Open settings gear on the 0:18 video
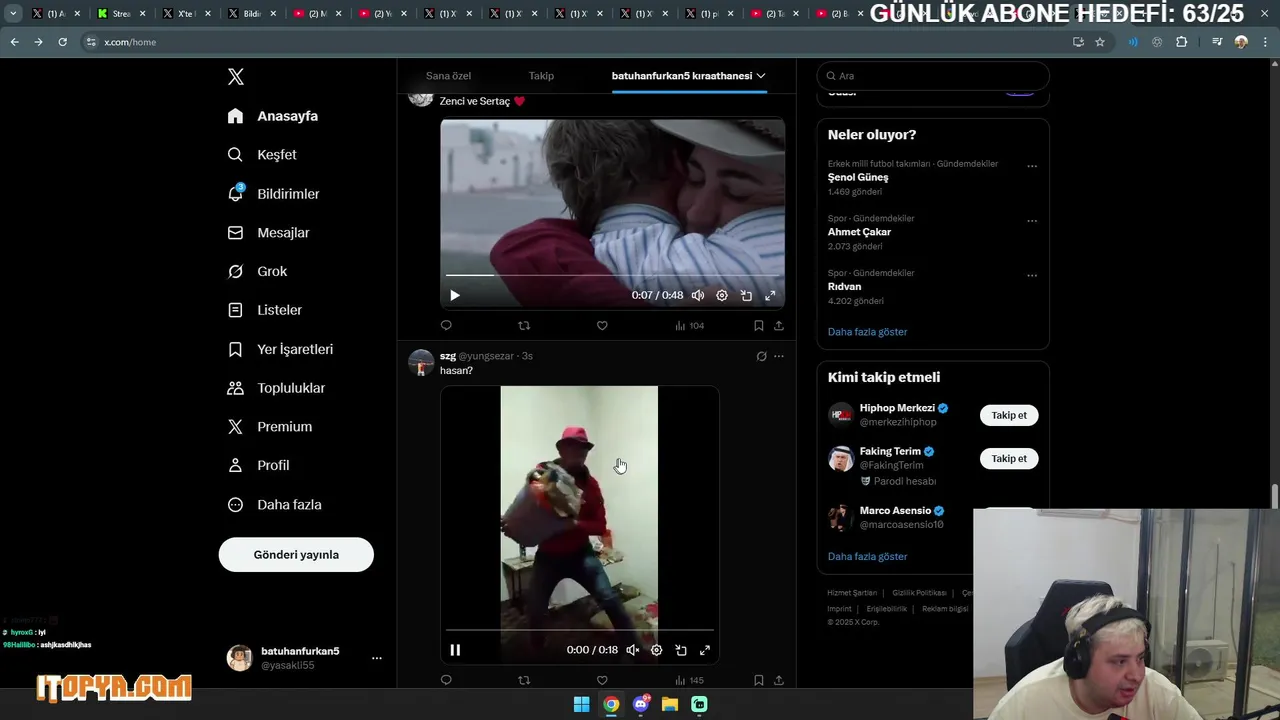This screenshot has width=1280, height=720. [657, 650]
